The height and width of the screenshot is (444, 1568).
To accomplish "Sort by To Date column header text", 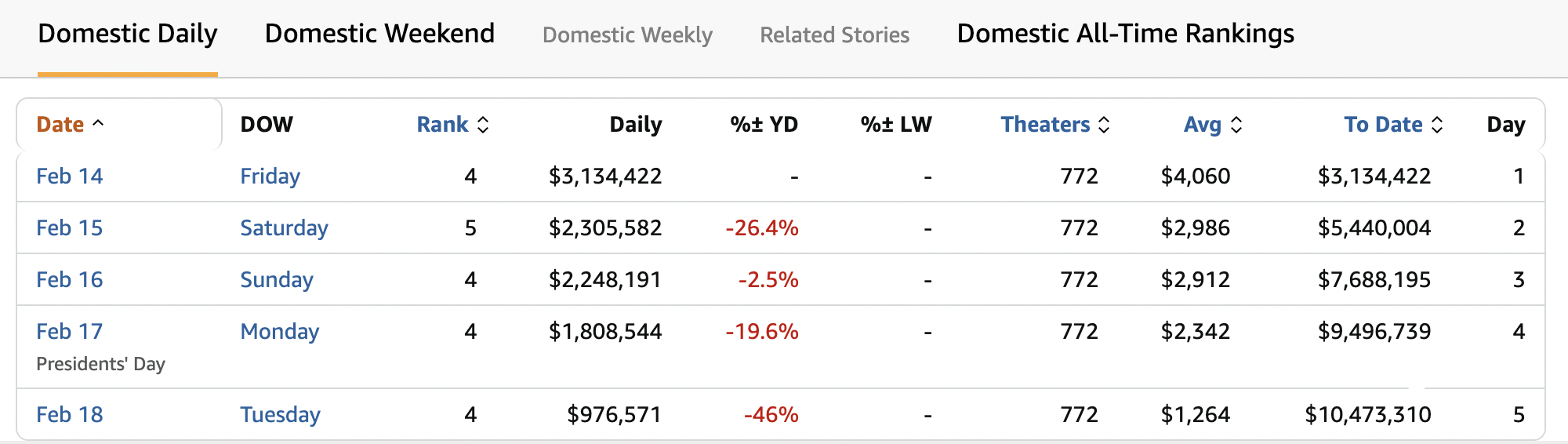I will click(1383, 125).
